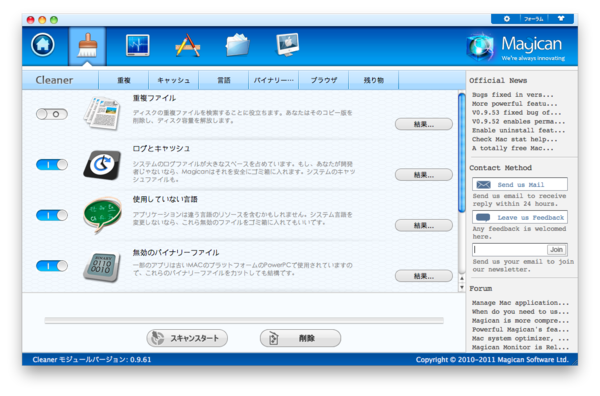Open the フォーラム forum link in title bar
This screenshot has height=396, width=600.
(533, 19)
